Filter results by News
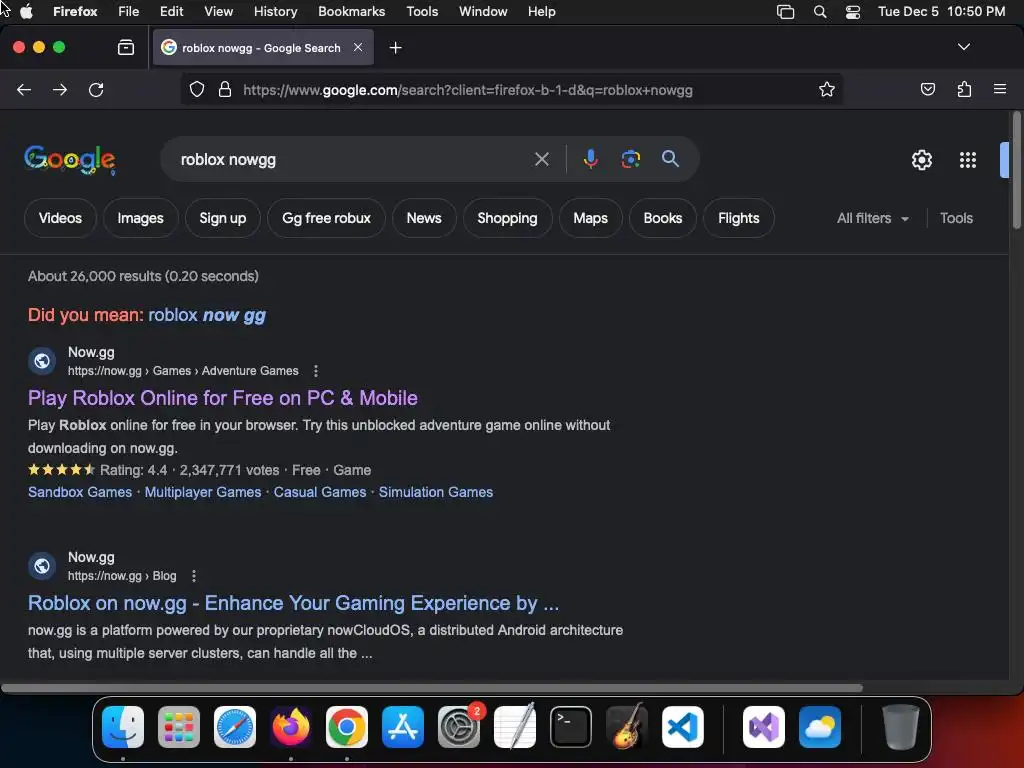This screenshot has width=1024, height=768. pos(424,218)
